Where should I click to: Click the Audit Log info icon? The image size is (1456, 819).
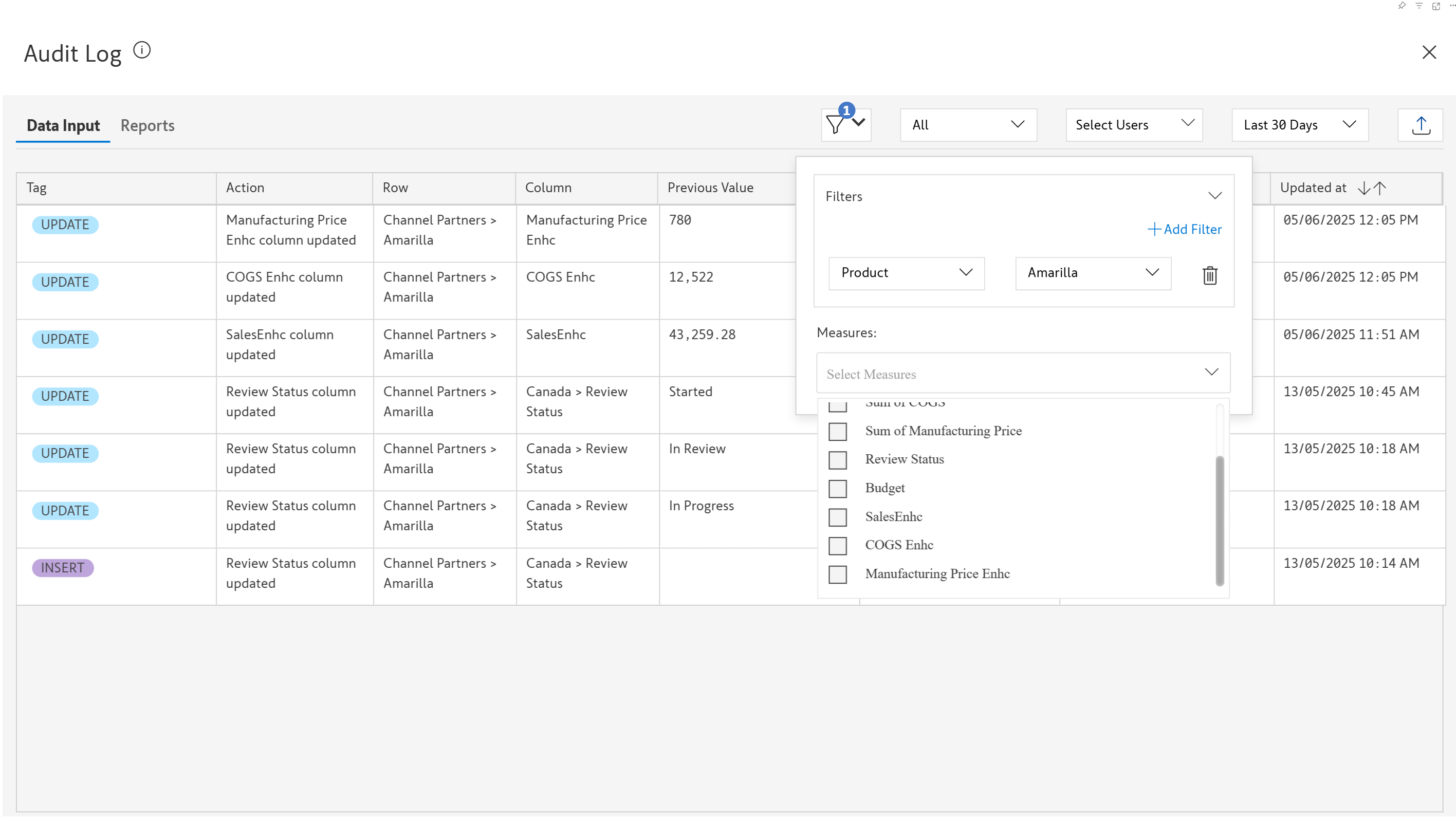[x=142, y=50]
